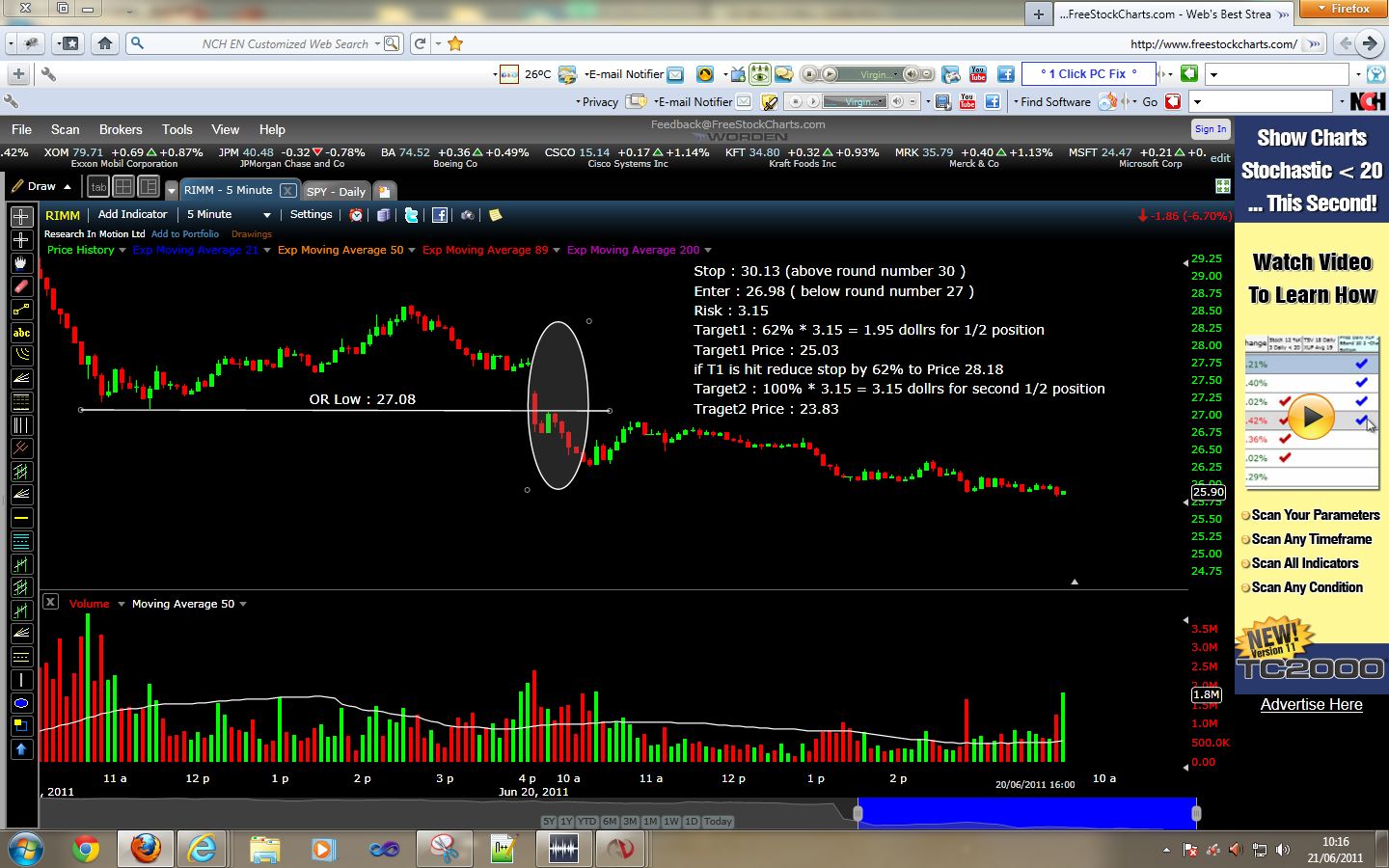Open the database stack icon in chart toolbar
Image resolution: width=1389 pixels, height=868 pixels.
tap(383, 215)
